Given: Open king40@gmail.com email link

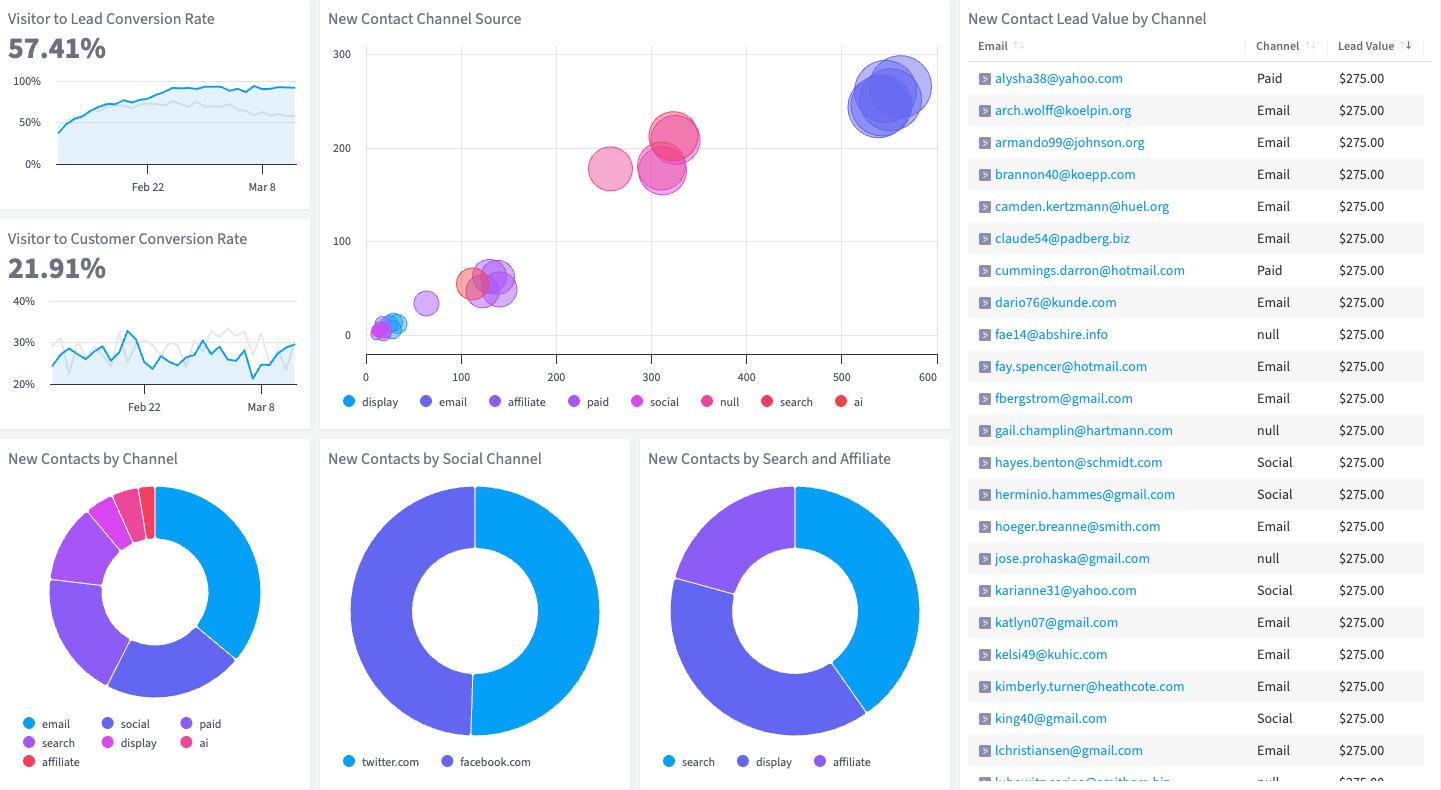Looking at the screenshot, I should point(1050,718).
